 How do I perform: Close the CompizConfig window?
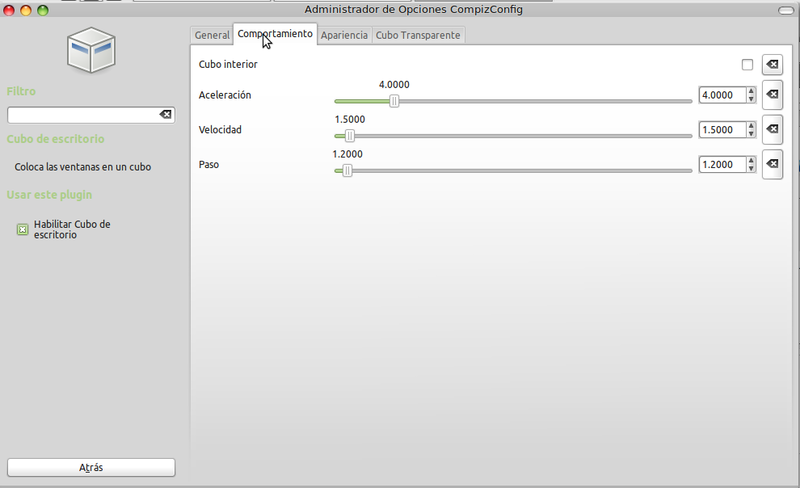coord(11,10)
